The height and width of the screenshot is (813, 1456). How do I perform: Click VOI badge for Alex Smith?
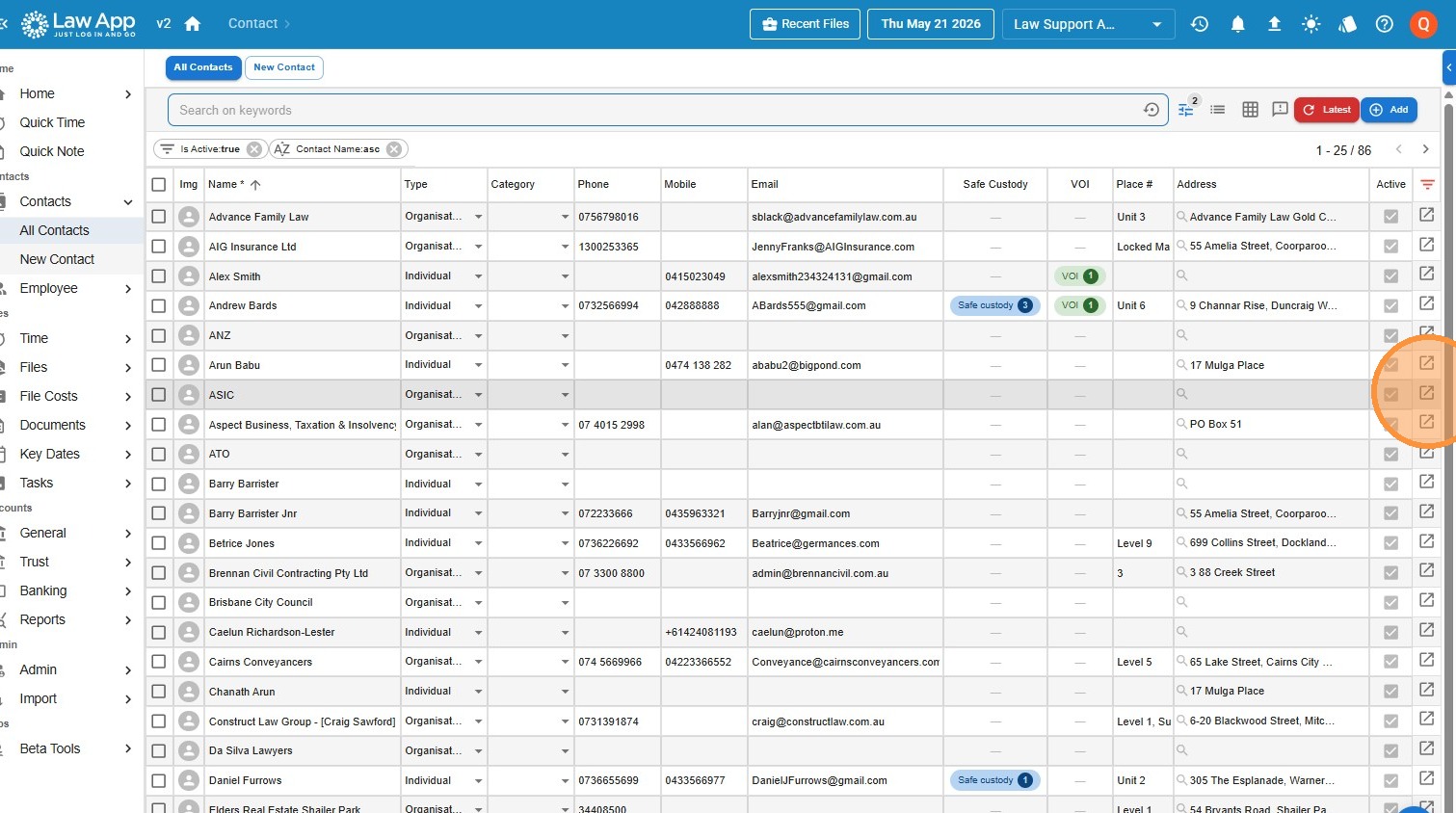click(1079, 276)
